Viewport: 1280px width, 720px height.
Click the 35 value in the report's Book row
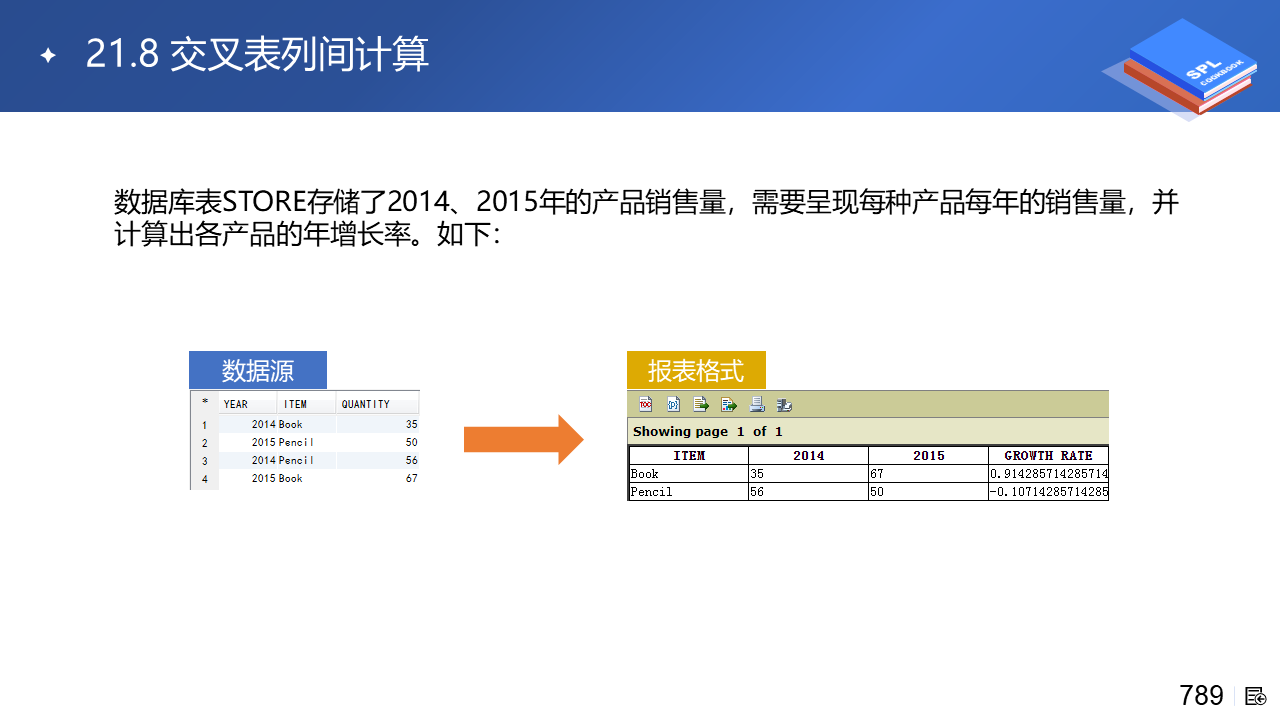click(809, 474)
